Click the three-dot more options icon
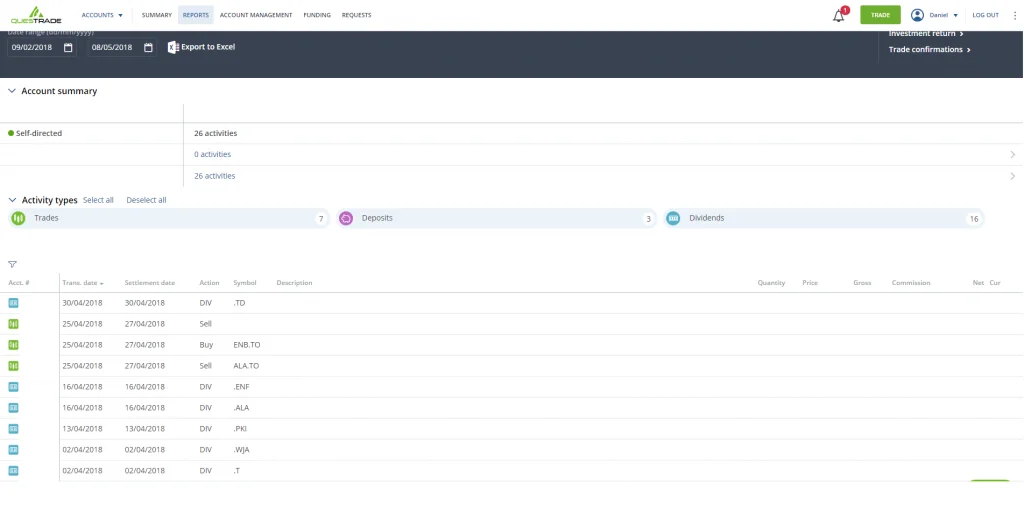The width and height of the screenshot is (1024, 505). pyautogui.click(x=1014, y=15)
